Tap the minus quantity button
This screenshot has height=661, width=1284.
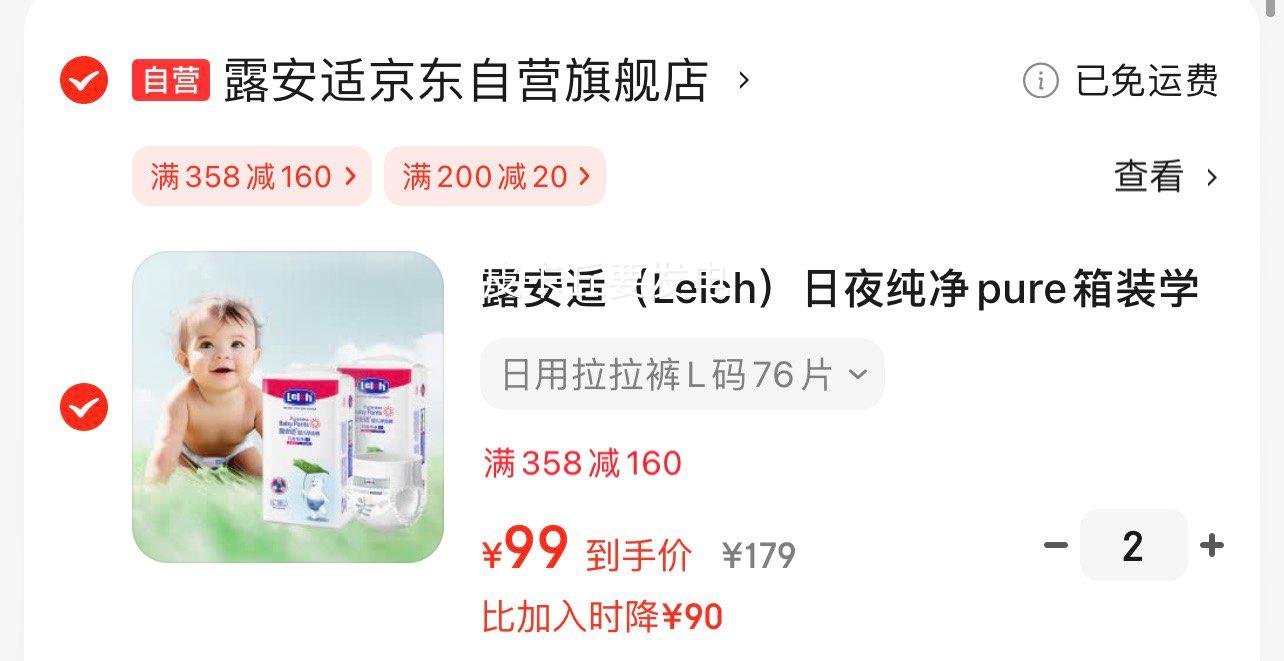(1056, 545)
